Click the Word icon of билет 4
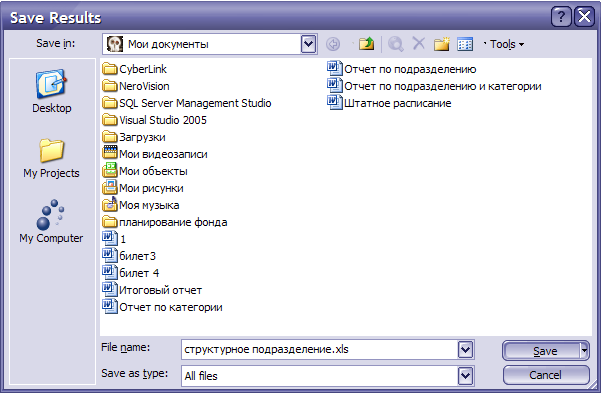This screenshot has width=601, height=393. coord(110,272)
